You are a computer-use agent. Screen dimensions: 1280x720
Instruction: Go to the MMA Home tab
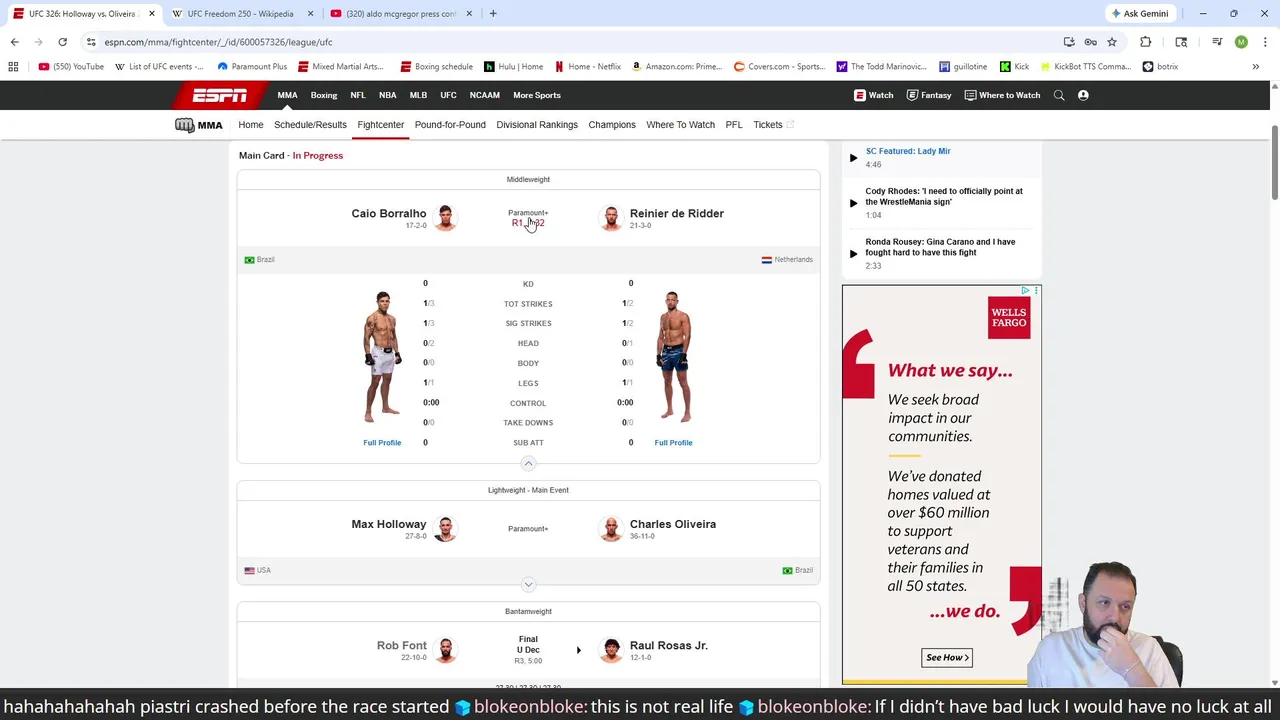[251, 125]
